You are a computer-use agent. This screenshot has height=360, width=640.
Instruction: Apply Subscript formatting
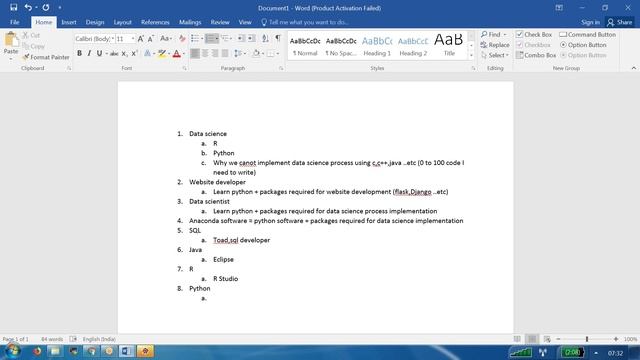(124, 53)
